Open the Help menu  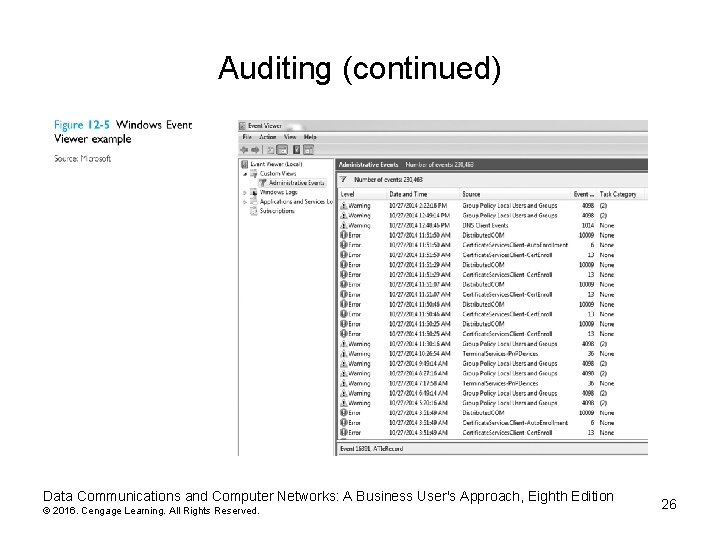click(310, 137)
